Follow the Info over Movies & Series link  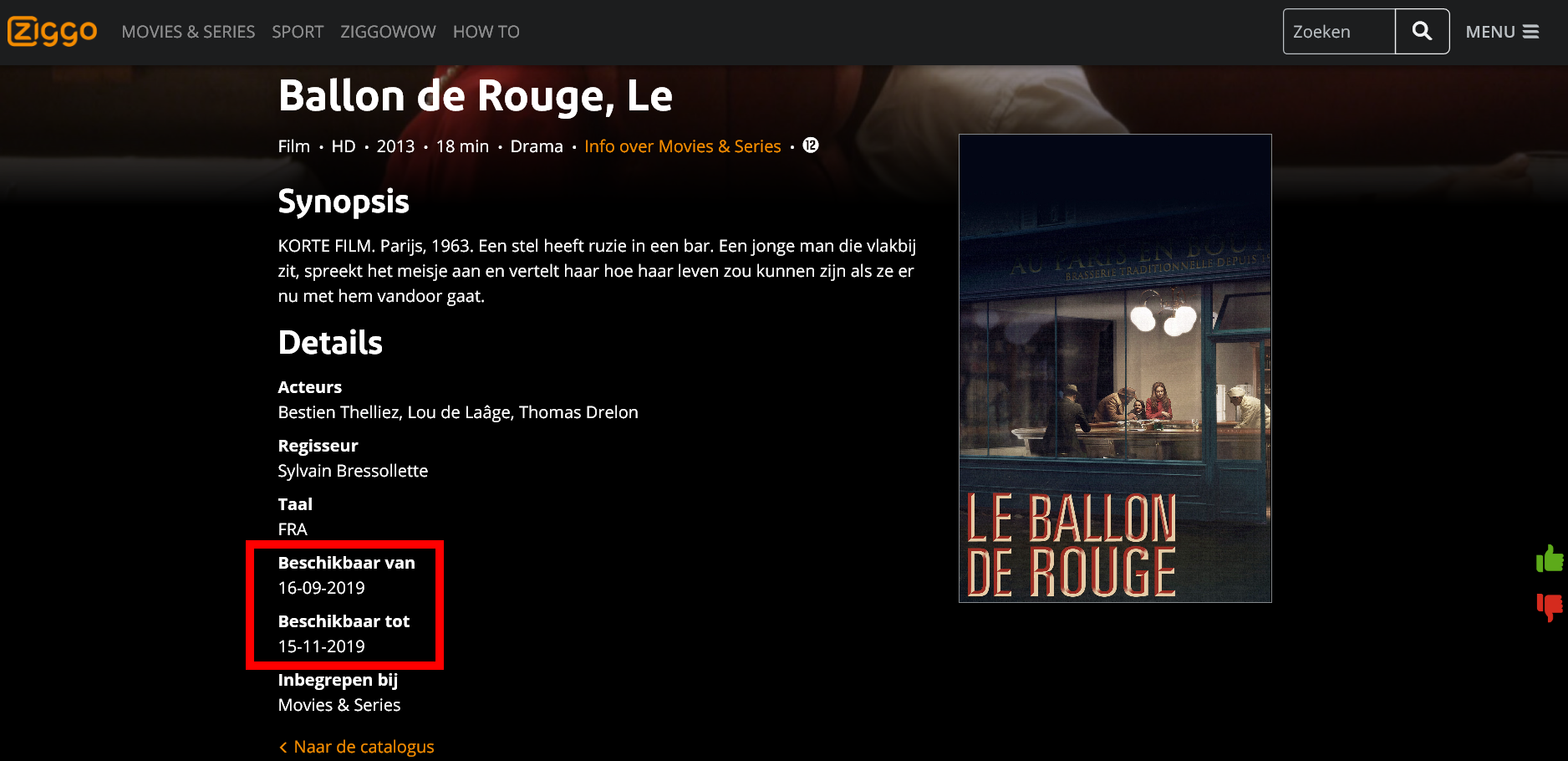click(x=683, y=146)
